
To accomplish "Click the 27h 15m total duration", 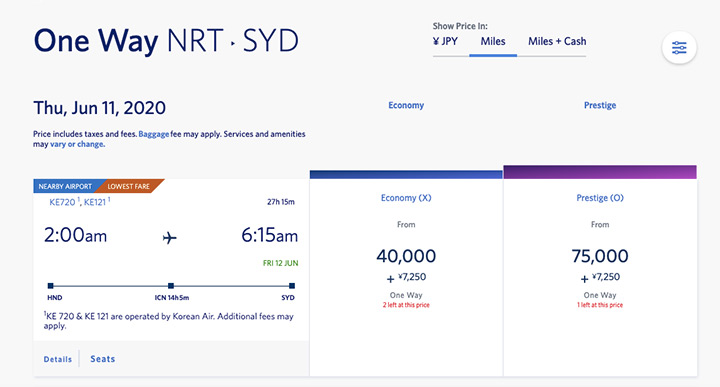I will pos(281,202).
